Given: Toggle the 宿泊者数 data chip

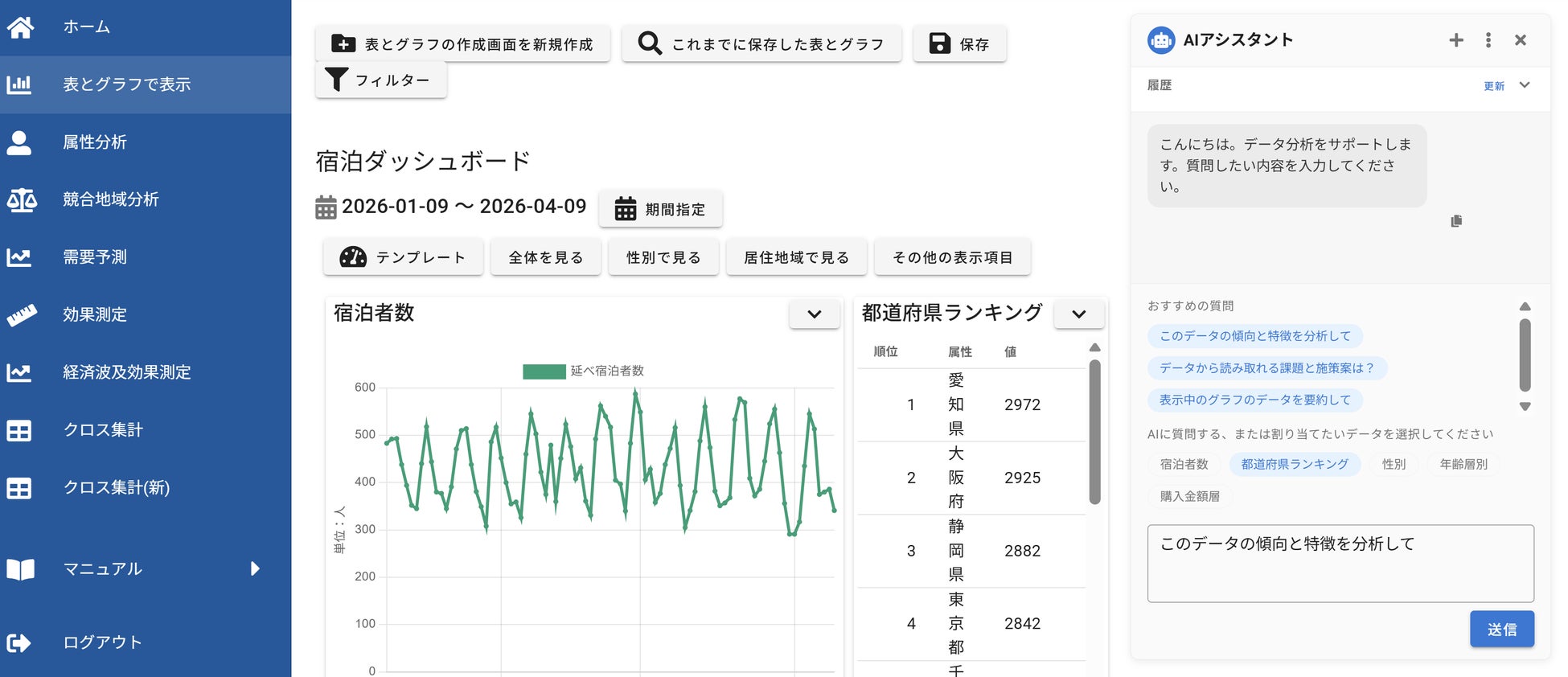Looking at the screenshot, I should click(1184, 464).
